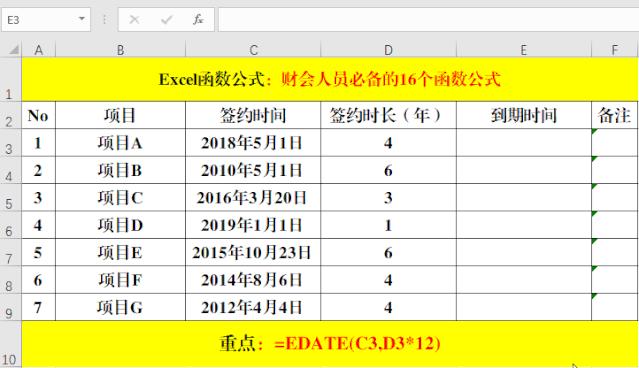The image size is (639, 368).
Task: Select column F header
Action: pos(615,50)
